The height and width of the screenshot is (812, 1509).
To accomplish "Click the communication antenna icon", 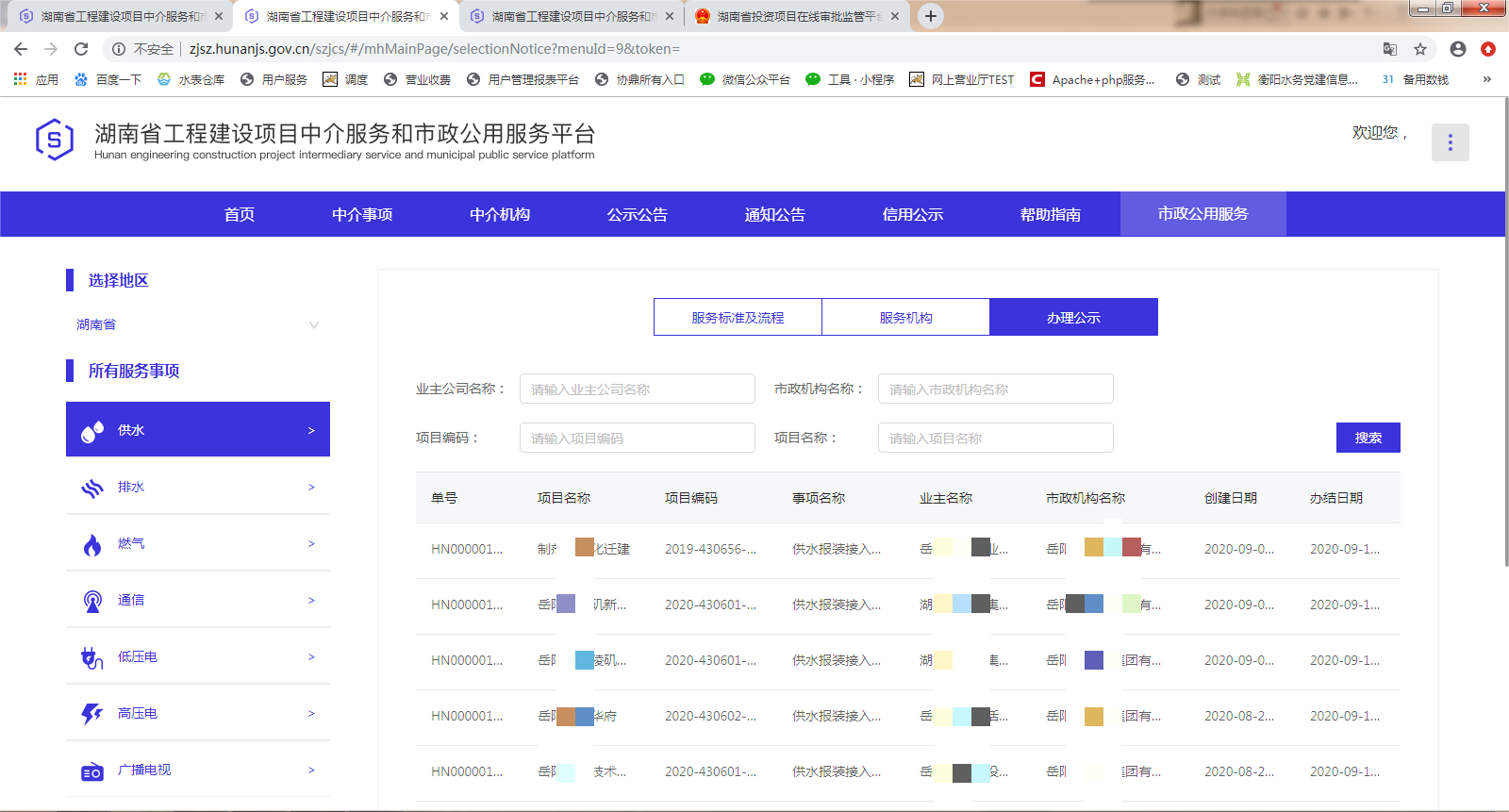I will click(x=92, y=601).
